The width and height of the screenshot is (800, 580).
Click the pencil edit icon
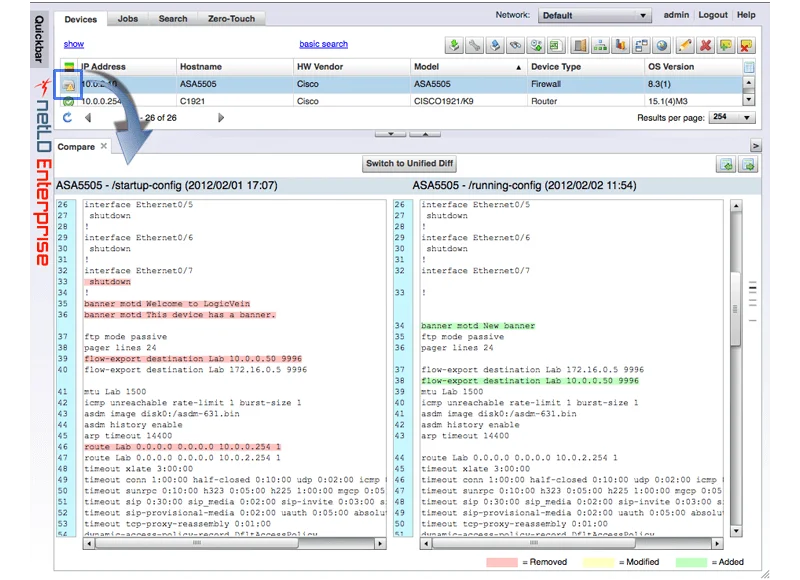click(x=685, y=45)
